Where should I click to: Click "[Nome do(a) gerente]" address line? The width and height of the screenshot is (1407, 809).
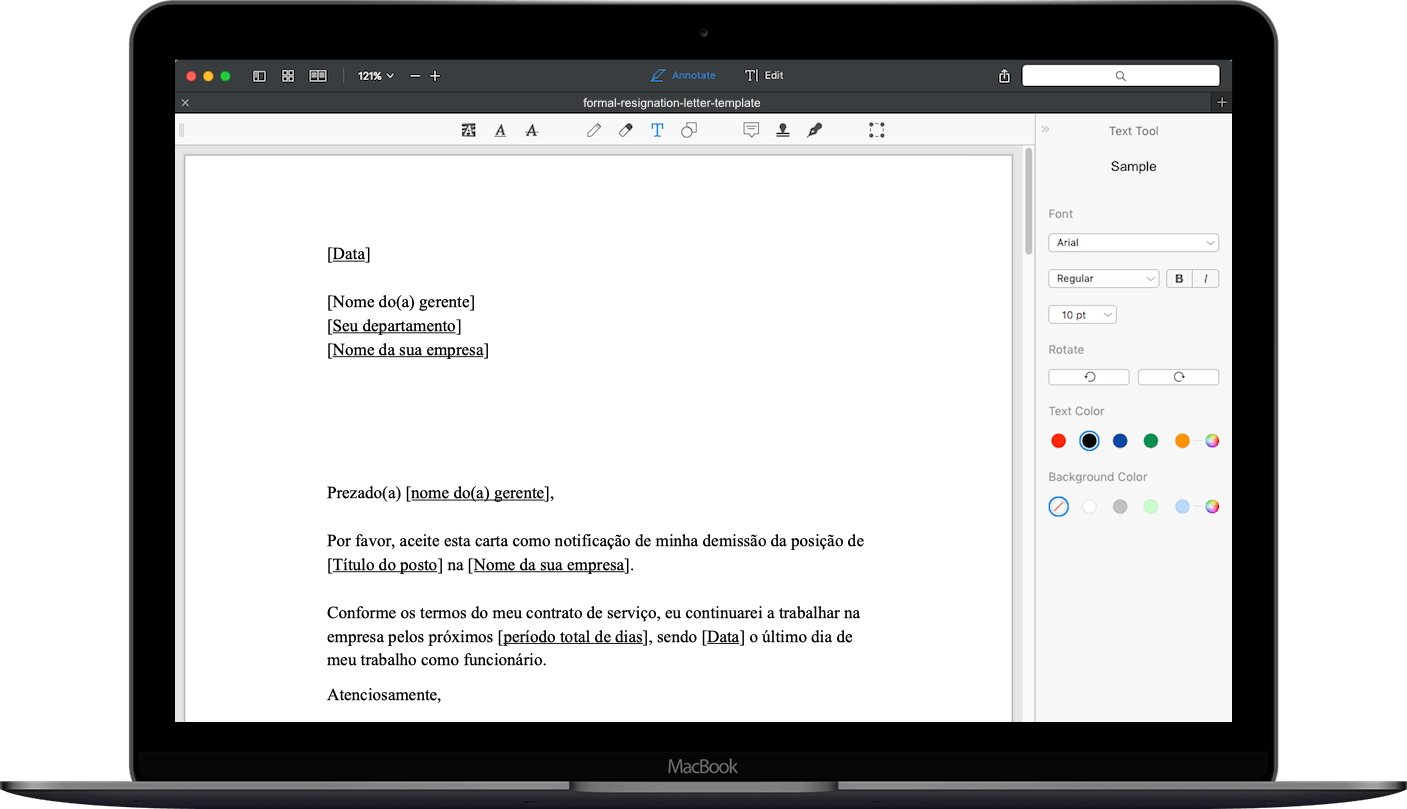click(x=401, y=302)
